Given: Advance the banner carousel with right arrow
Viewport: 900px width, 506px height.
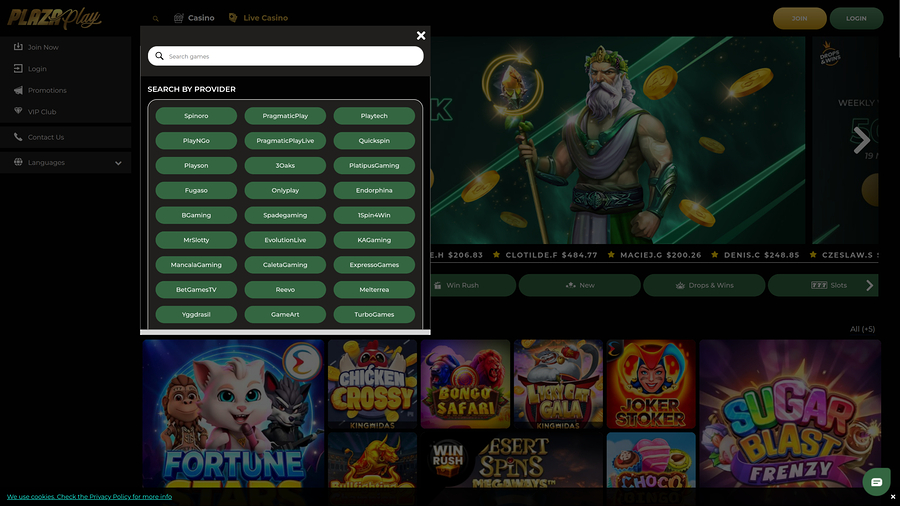Looking at the screenshot, I should tap(861, 140).
